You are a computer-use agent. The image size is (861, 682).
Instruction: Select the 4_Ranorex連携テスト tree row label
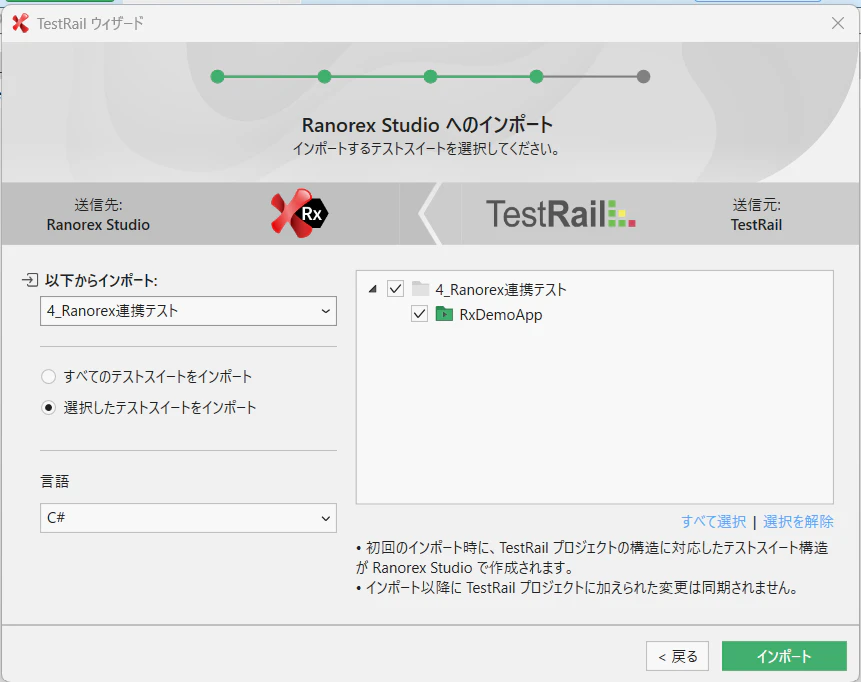coord(501,289)
